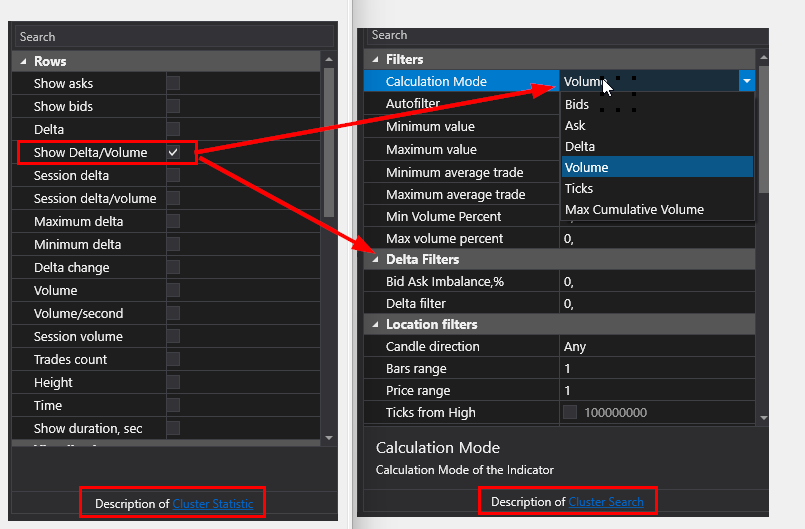Viewport: 805px width, 529px height.
Task: Pick Max Cumulative Volume option
Action: point(634,209)
